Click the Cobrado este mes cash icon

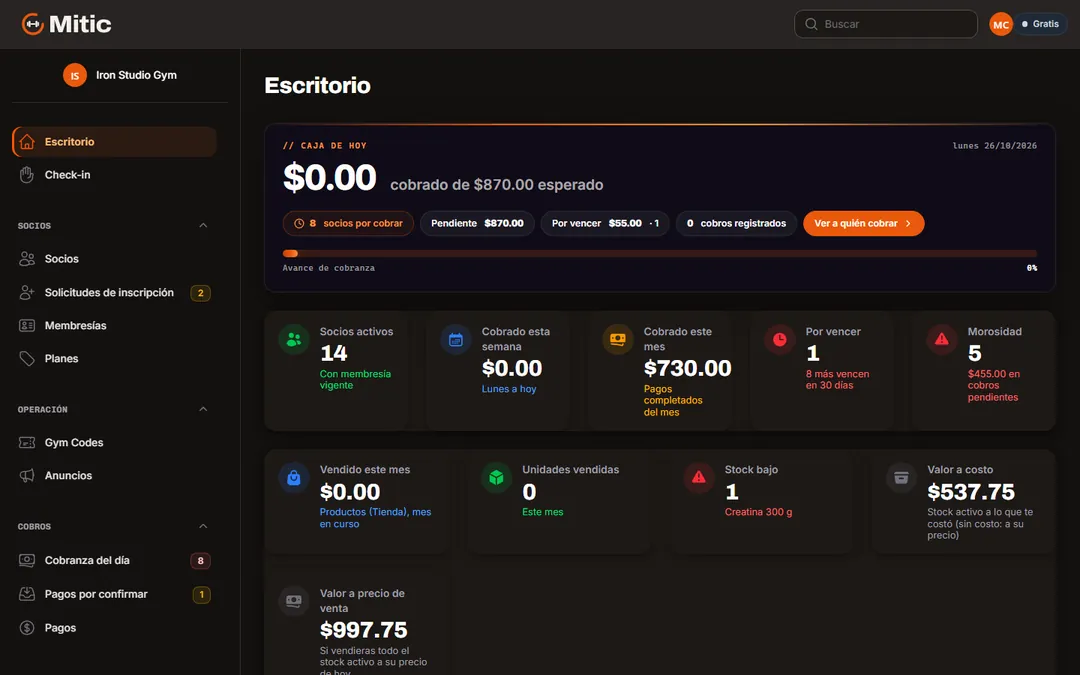pyautogui.click(x=618, y=340)
